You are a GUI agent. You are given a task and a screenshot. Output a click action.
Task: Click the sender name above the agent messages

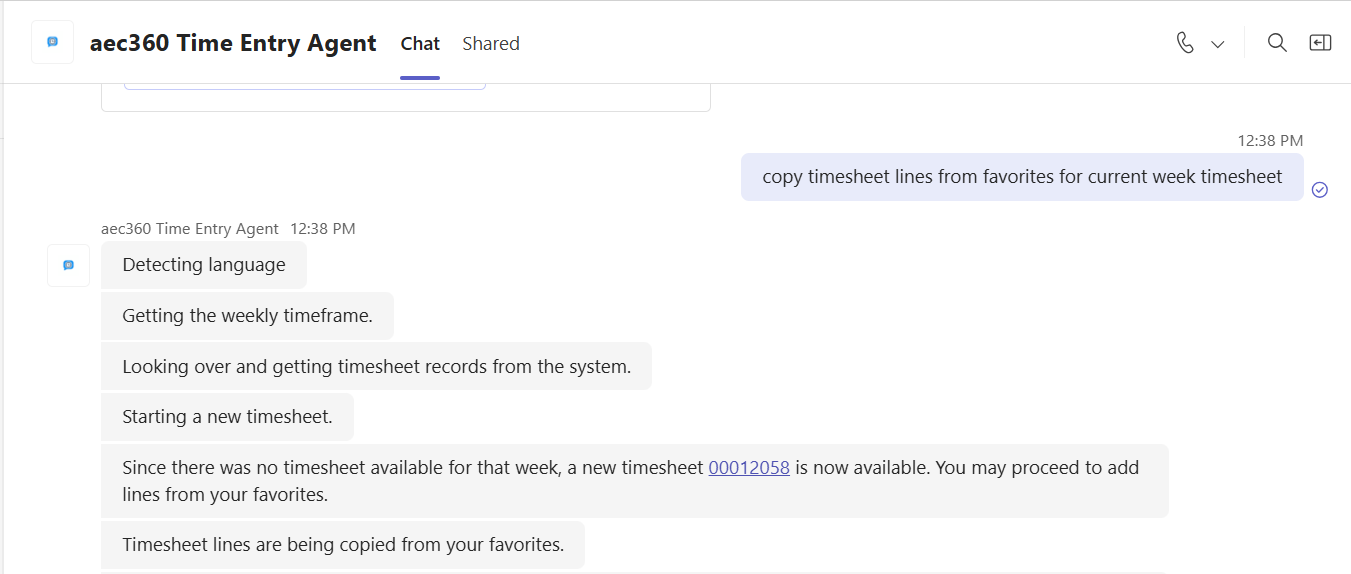190,229
